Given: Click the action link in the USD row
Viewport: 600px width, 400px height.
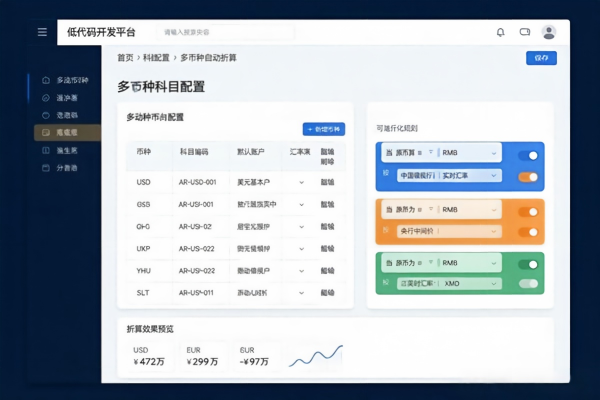Looking at the screenshot, I should coord(327,182).
